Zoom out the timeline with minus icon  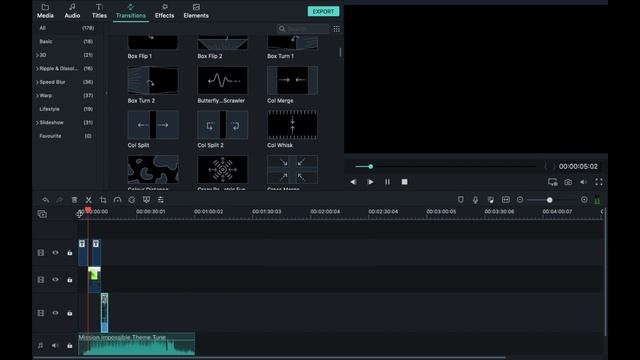click(x=520, y=200)
